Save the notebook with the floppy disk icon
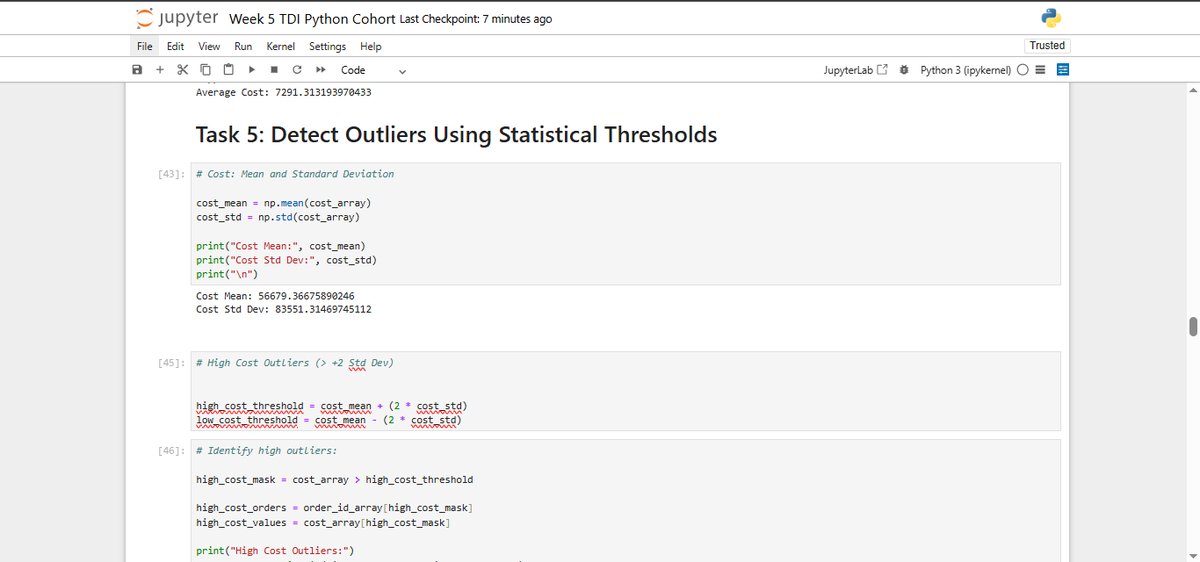 137,70
